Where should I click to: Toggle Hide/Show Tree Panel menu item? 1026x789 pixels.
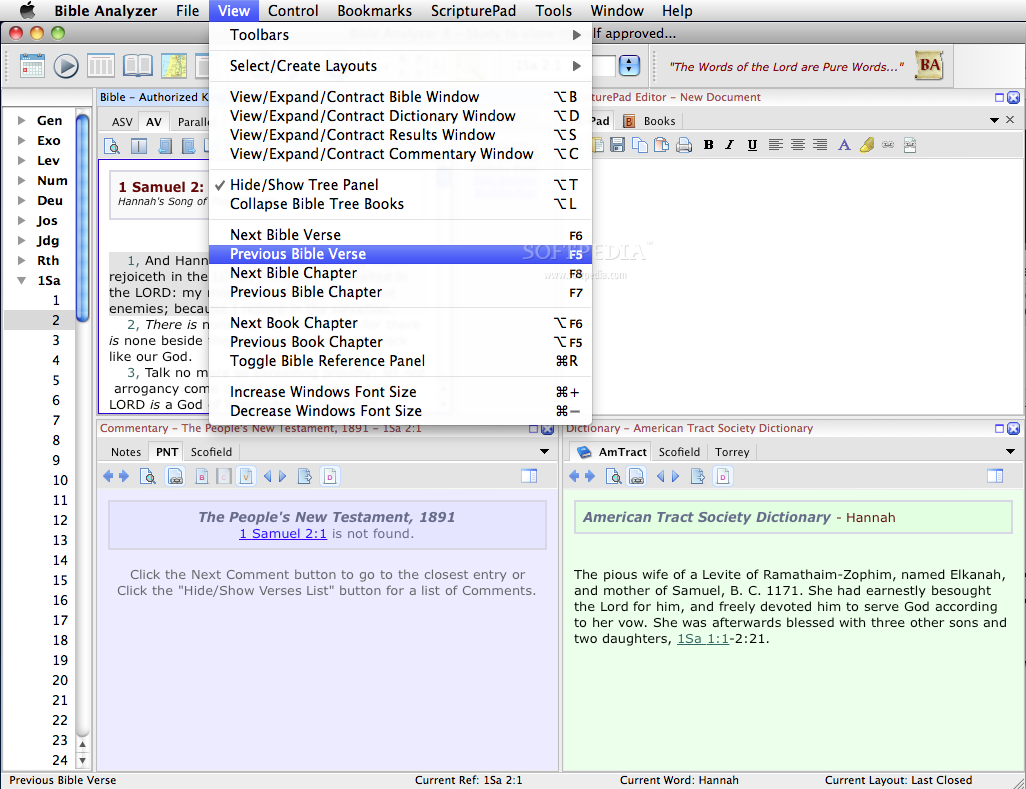pyautogui.click(x=400, y=184)
